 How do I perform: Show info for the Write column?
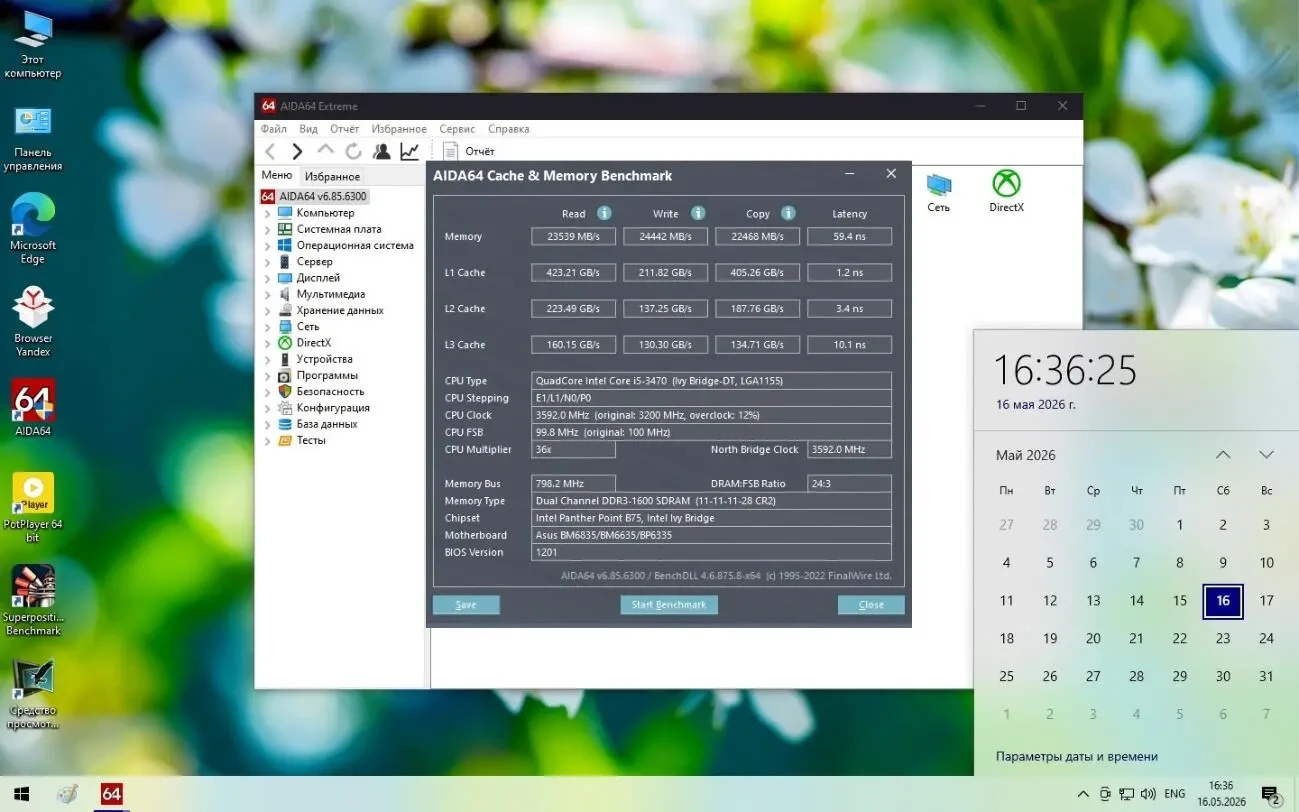pyautogui.click(x=698, y=213)
